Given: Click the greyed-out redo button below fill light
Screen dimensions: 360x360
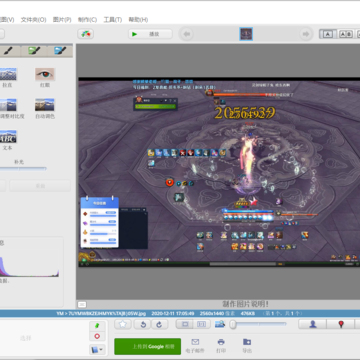Looking at the screenshot, I should [40, 186].
